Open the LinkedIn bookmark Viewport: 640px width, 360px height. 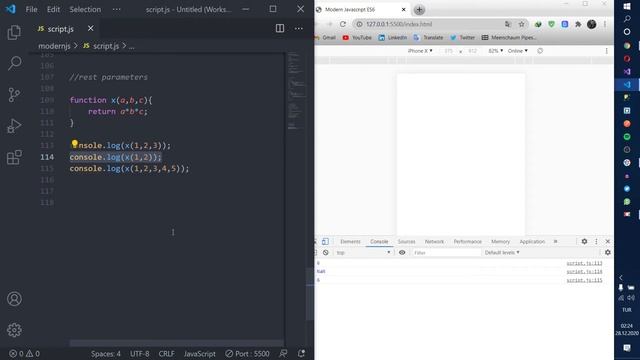pyautogui.click(x=392, y=38)
